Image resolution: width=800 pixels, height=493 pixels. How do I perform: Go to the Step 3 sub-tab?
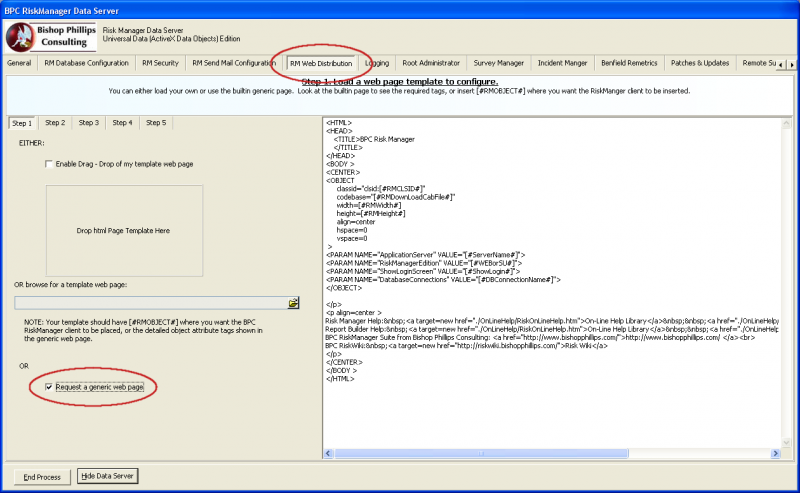click(x=89, y=122)
